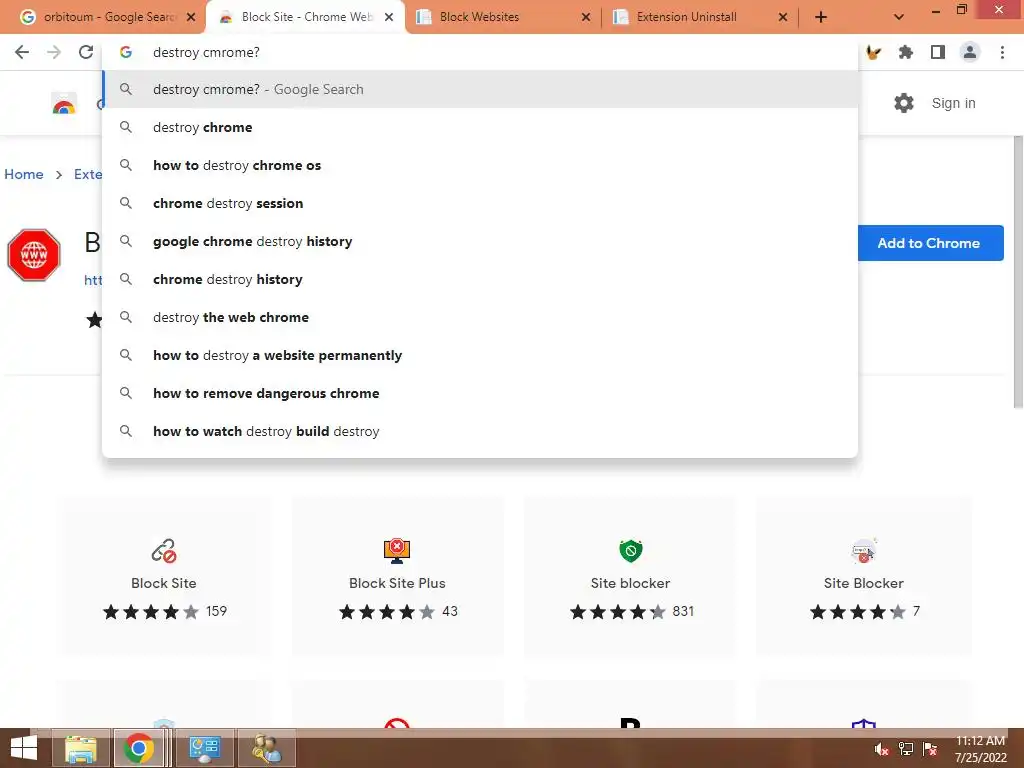Screen dimensions: 1024x768
Task: Select 'destroy the web chrome' suggestion
Action: tap(480, 317)
